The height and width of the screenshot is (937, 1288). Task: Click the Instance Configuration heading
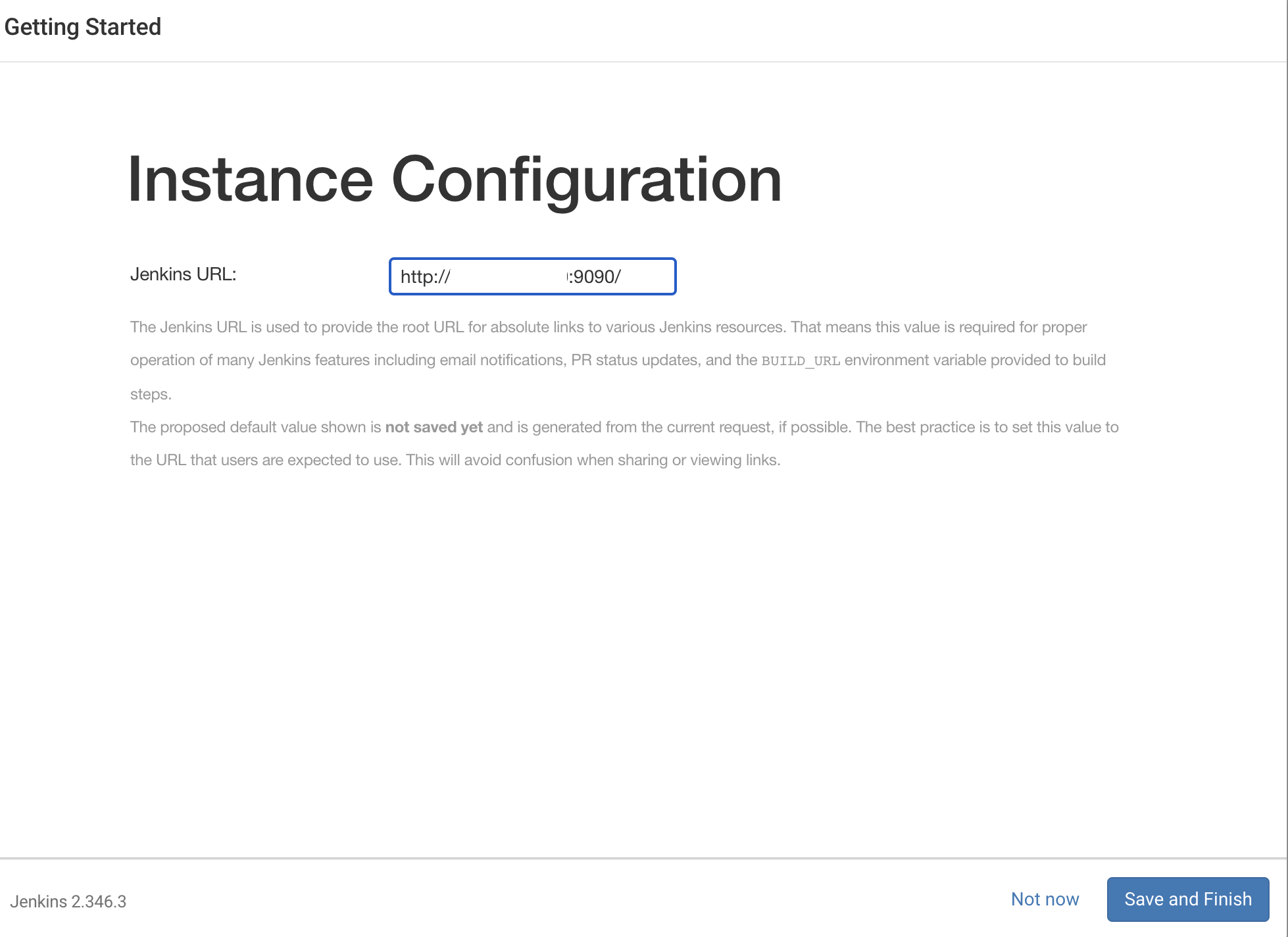[x=455, y=179]
